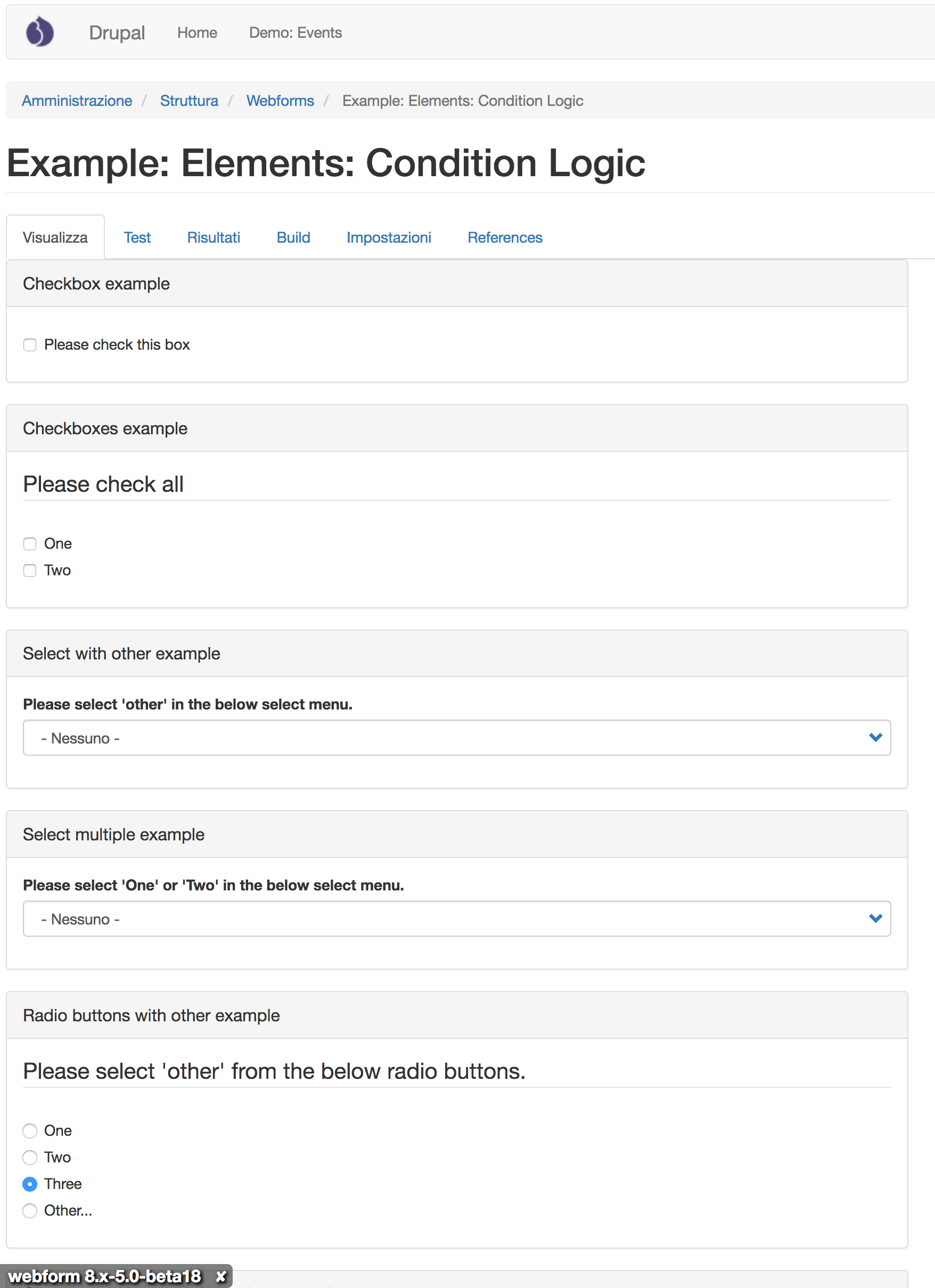Tick the 'One' checkbox under Please check all

(x=29, y=543)
